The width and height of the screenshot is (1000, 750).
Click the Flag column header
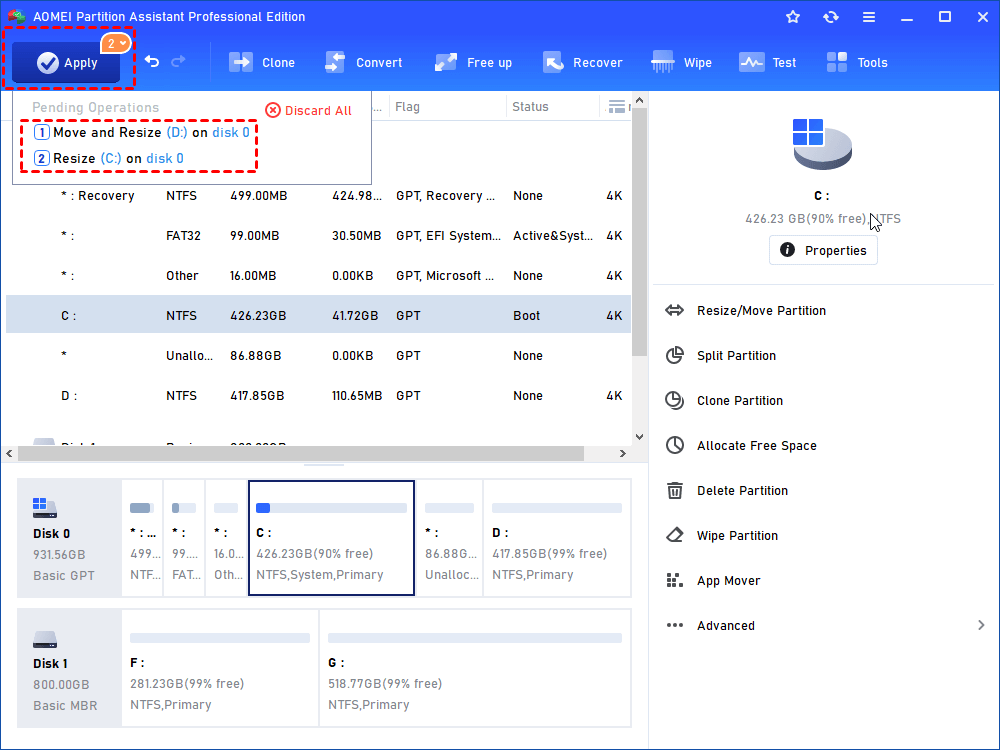[x=408, y=107]
